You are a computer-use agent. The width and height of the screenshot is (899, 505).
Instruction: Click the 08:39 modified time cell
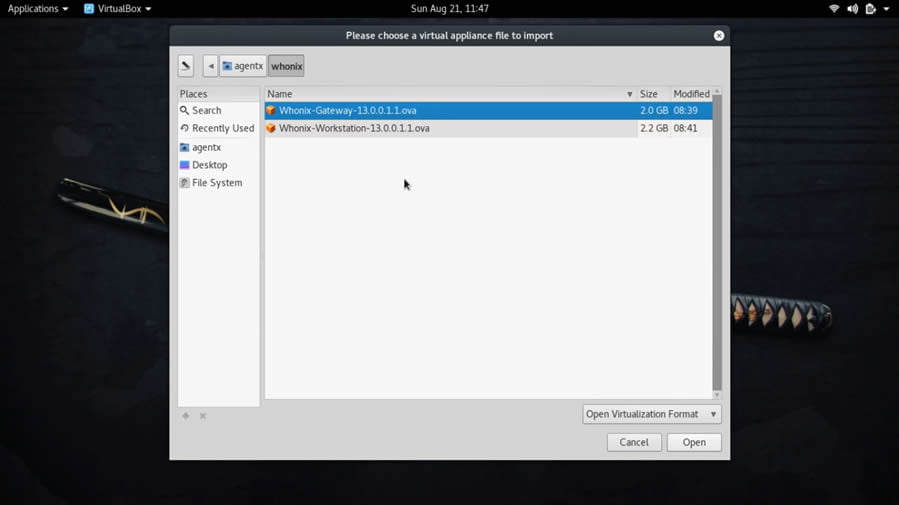coord(686,111)
